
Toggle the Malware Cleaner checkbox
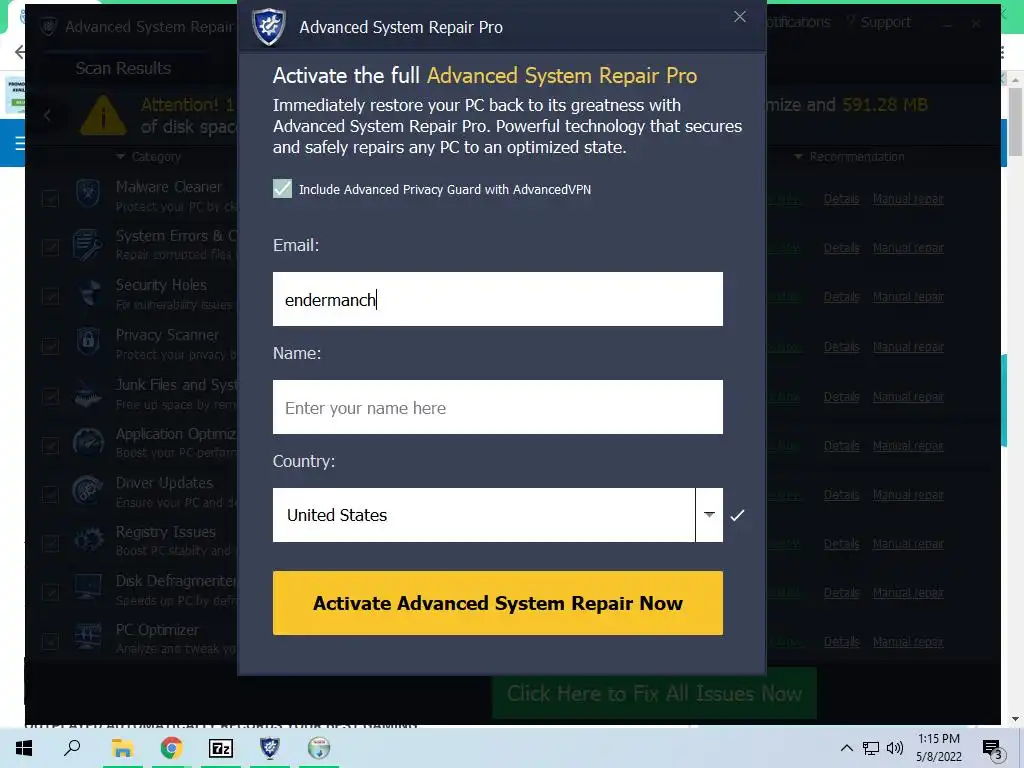tap(50, 199)
